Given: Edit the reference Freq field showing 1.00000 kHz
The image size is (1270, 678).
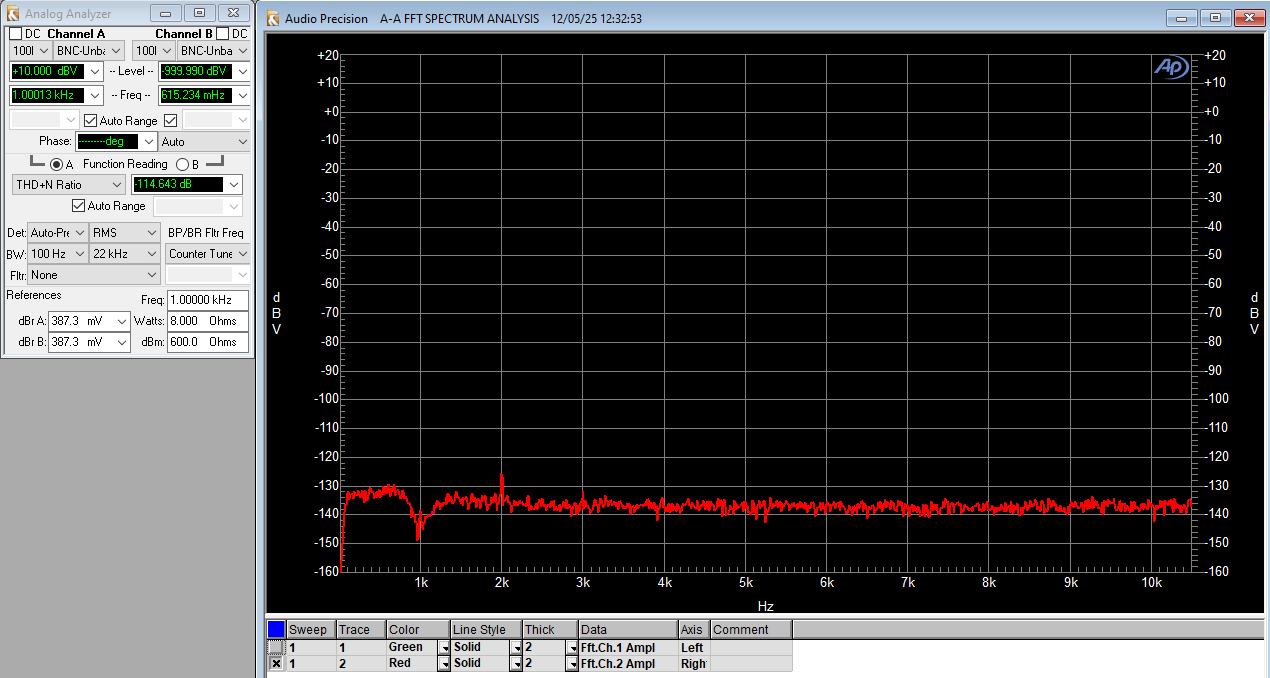Looking at the screenshot, I should coord(207,299).
